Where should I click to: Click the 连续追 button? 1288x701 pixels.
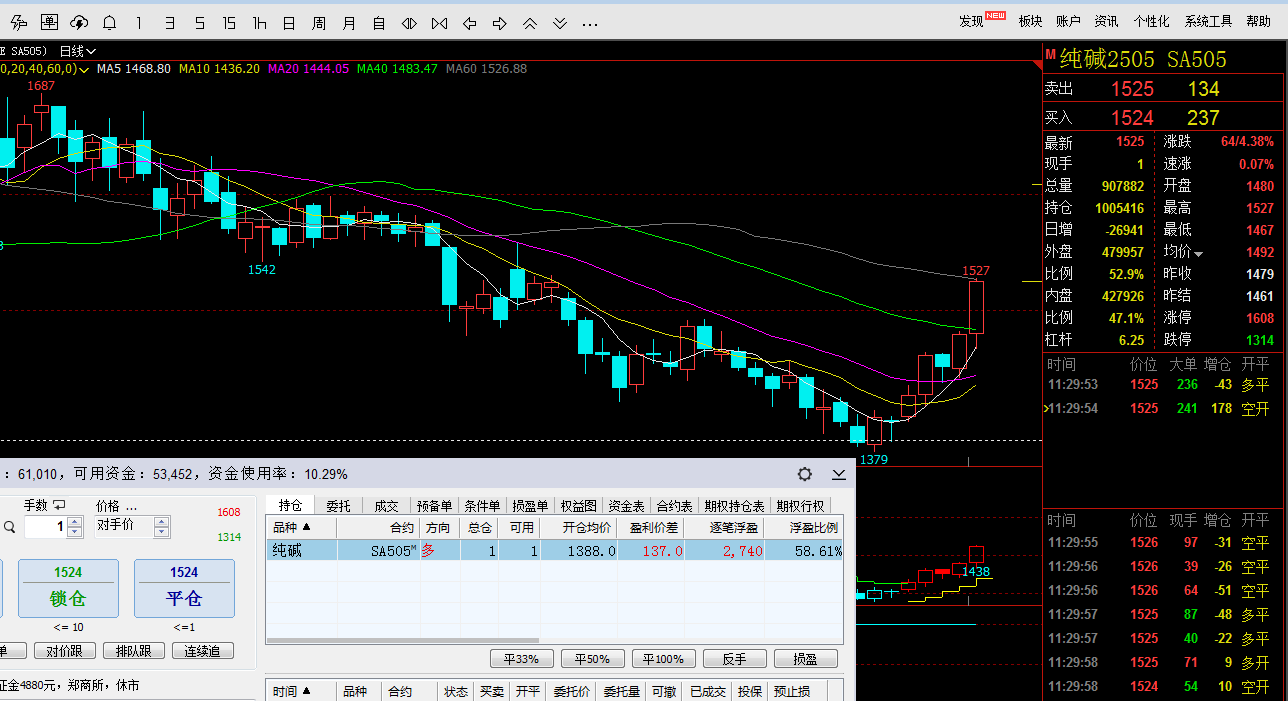click(x=202, y=651)
